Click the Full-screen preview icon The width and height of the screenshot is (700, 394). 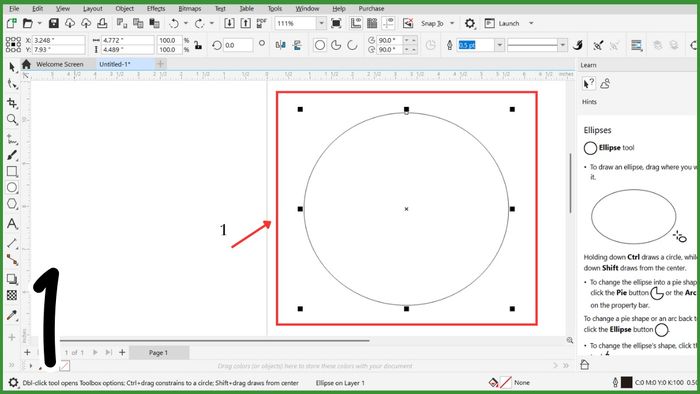pyautogui.click(x=336, y=23)
